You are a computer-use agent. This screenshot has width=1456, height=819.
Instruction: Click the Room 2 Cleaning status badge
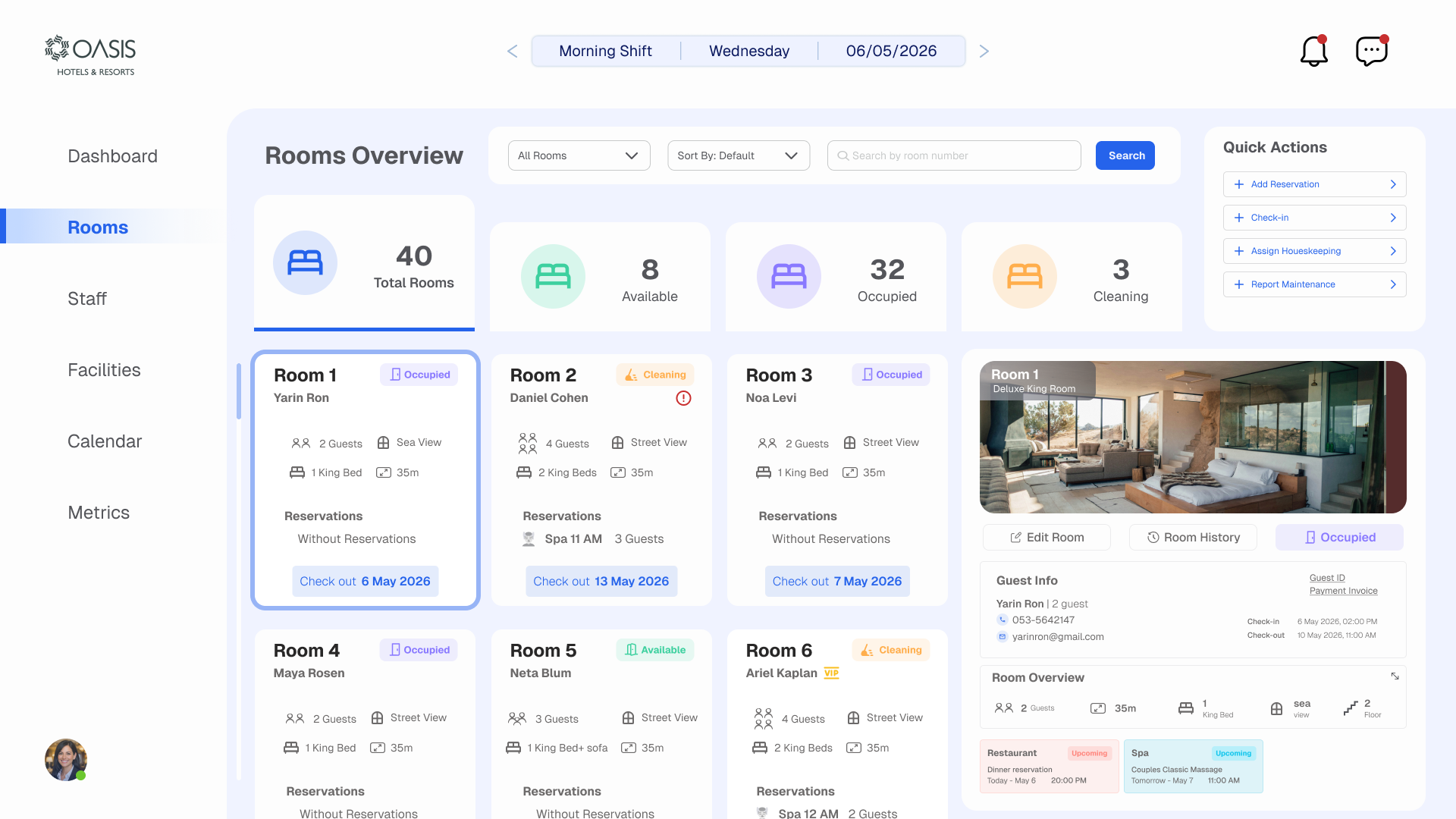click(x=655, y=375)
